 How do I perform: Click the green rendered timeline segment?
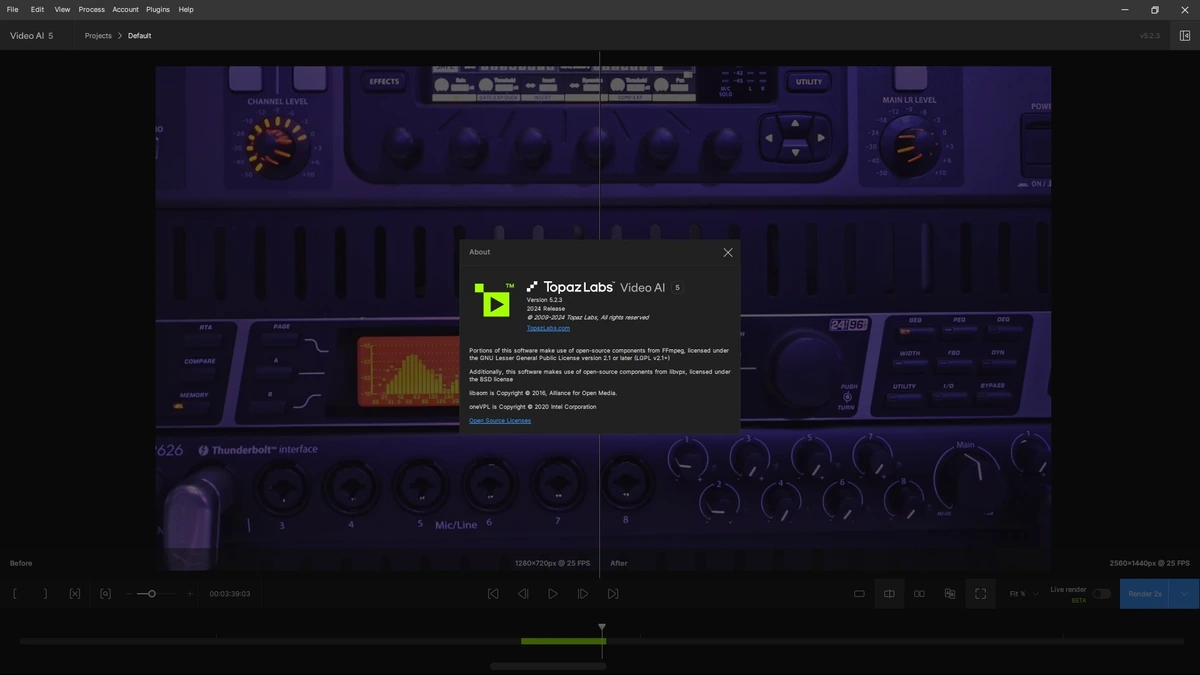coord(563,641)
